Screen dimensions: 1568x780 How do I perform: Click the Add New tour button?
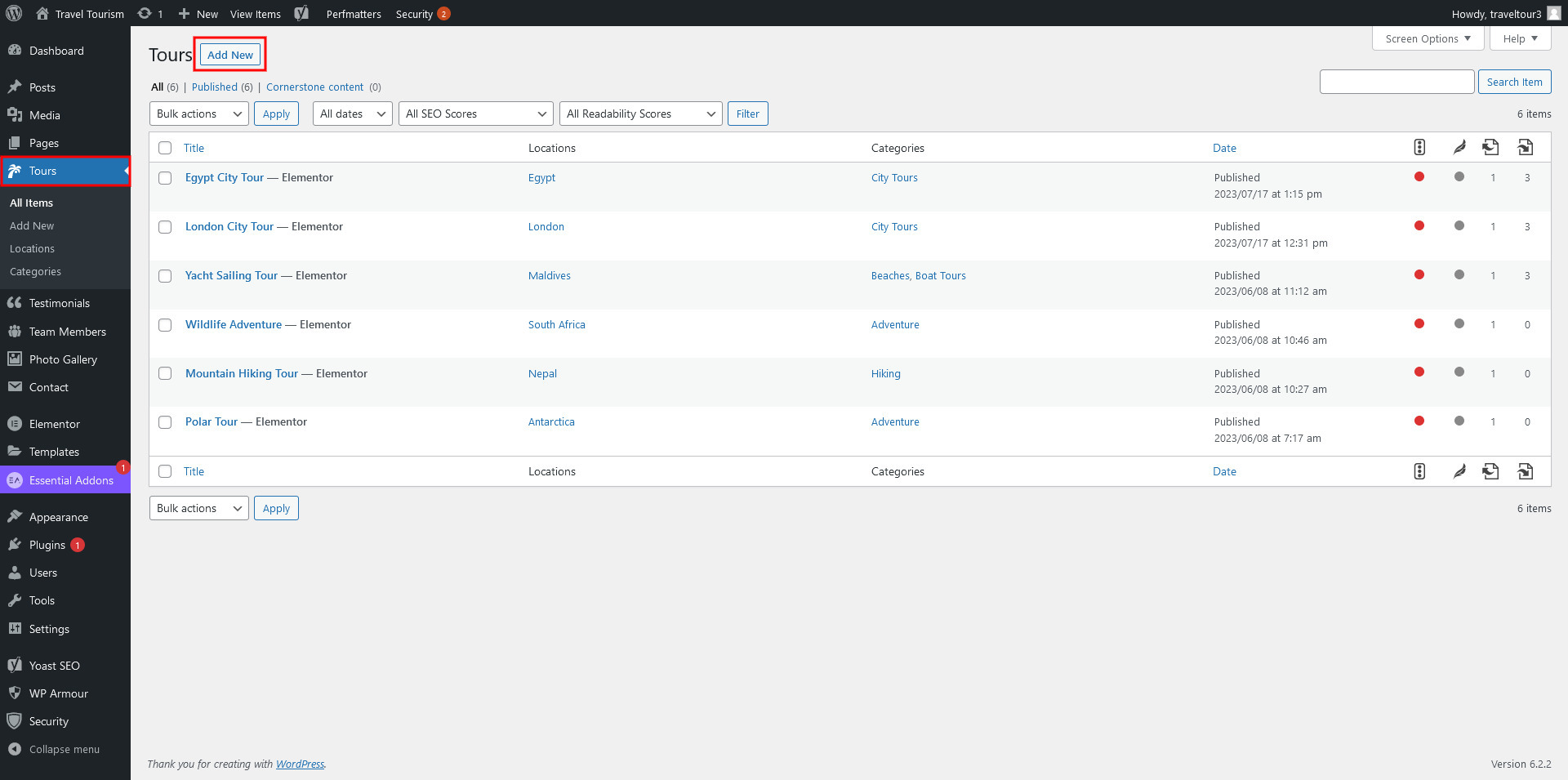[x=230, y=55]
